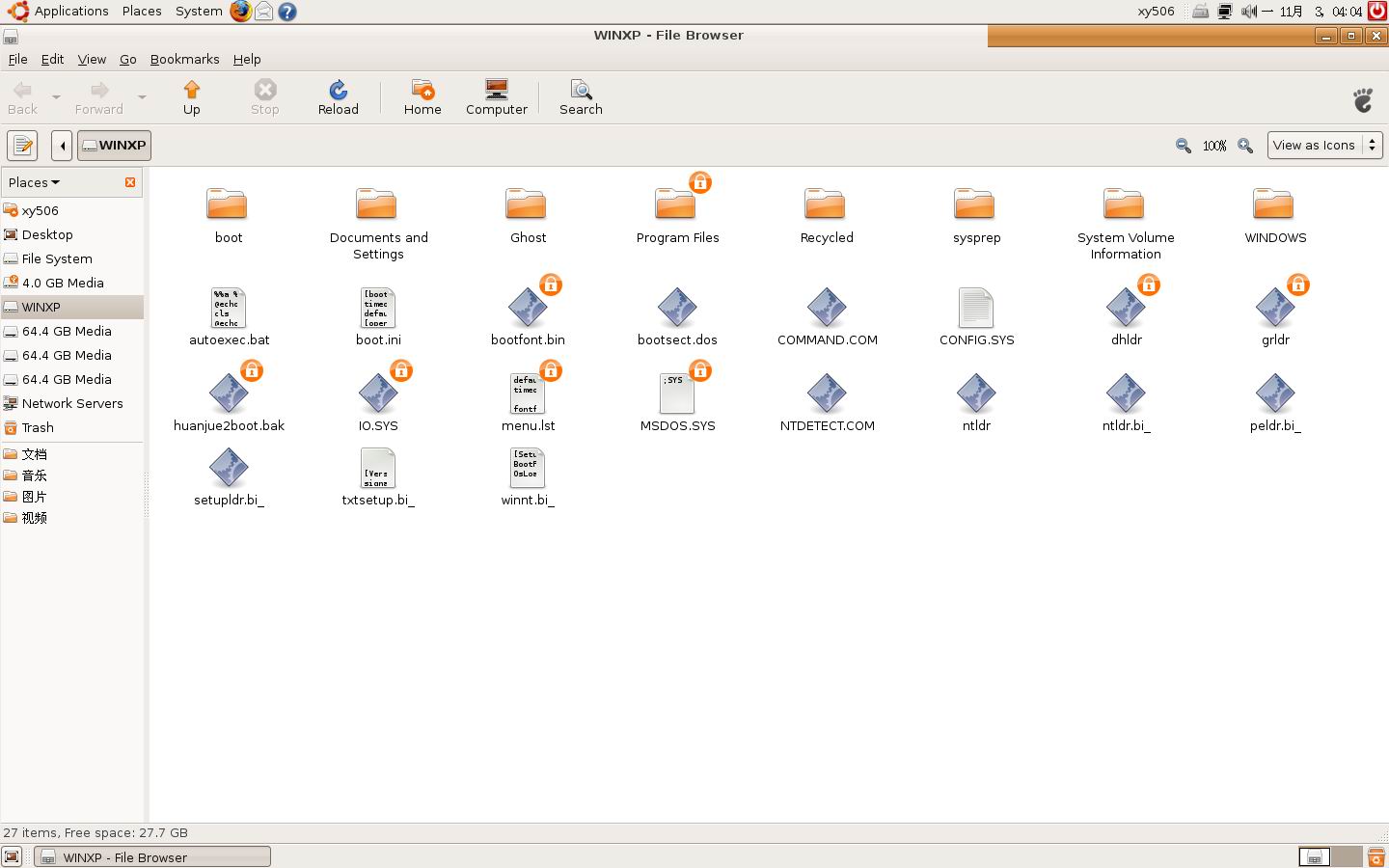Reset zoom via the 100% label

pos(1214,146)
